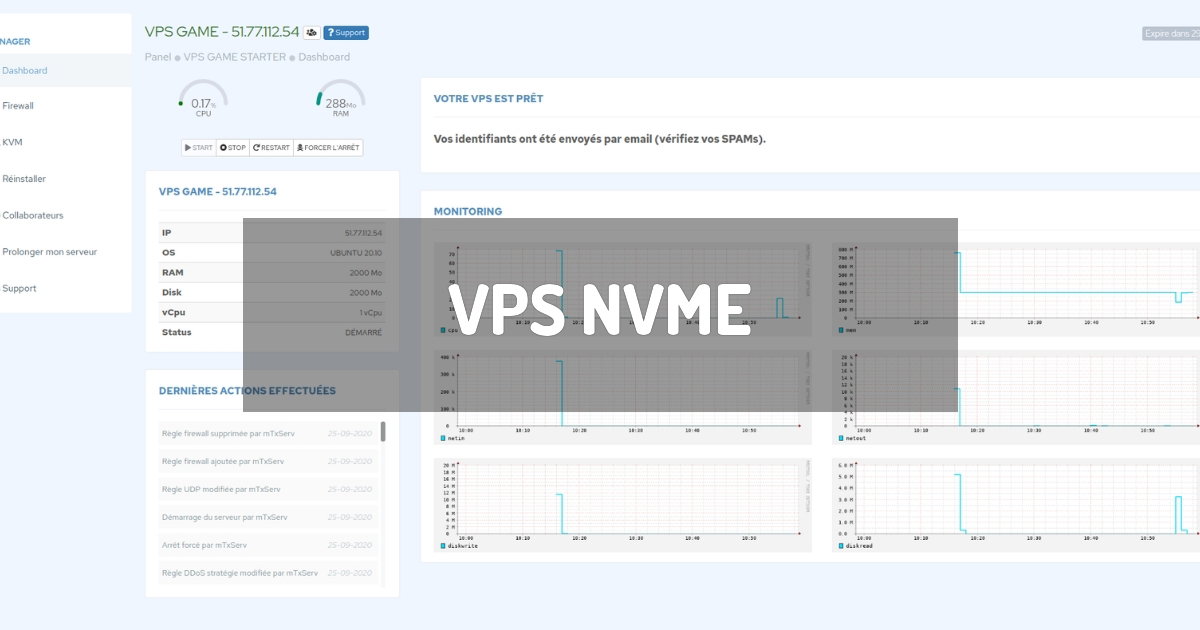Open the Collaborateurs page

coord(33,215)
